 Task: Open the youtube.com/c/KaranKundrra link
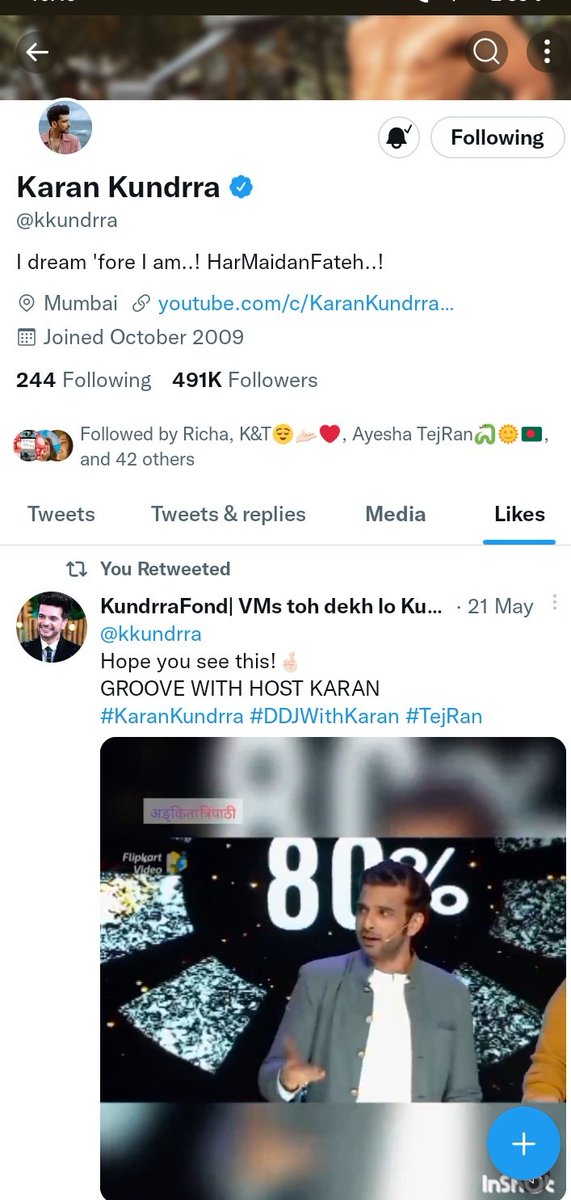coord(306,303)
